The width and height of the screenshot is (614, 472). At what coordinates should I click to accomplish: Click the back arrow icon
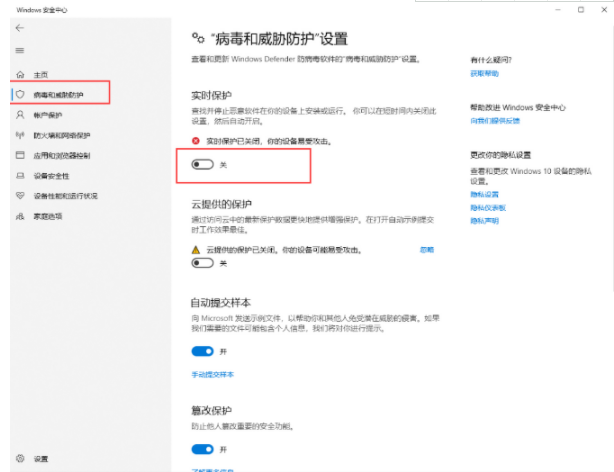pos(19,28)
